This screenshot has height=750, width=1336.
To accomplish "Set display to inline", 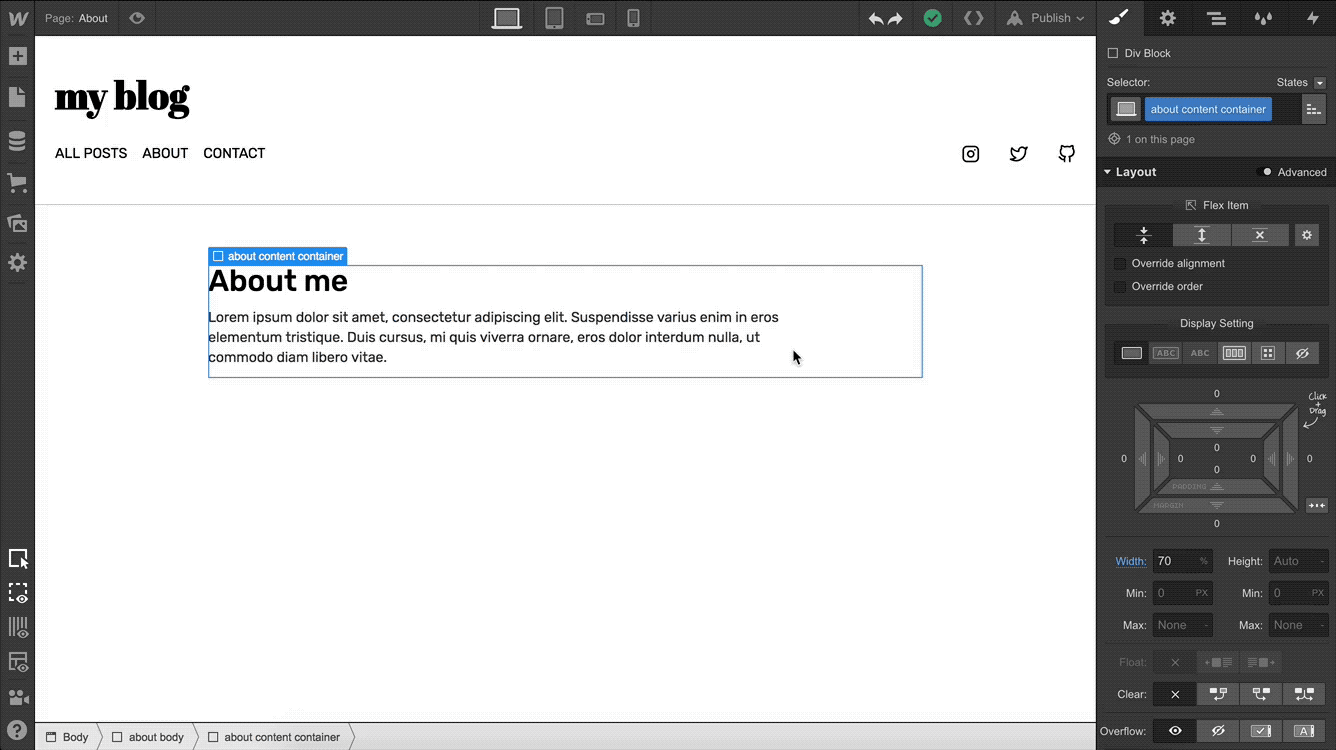I will point(1200,353).
